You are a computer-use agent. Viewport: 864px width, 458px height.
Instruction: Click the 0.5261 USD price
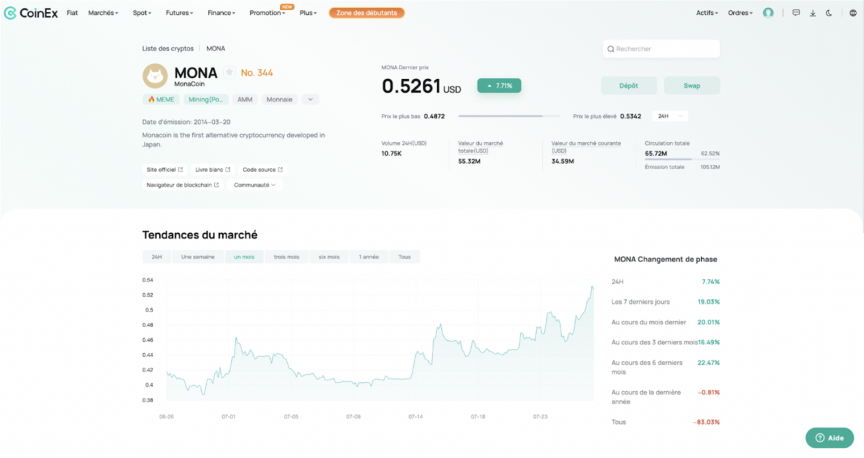422,87
